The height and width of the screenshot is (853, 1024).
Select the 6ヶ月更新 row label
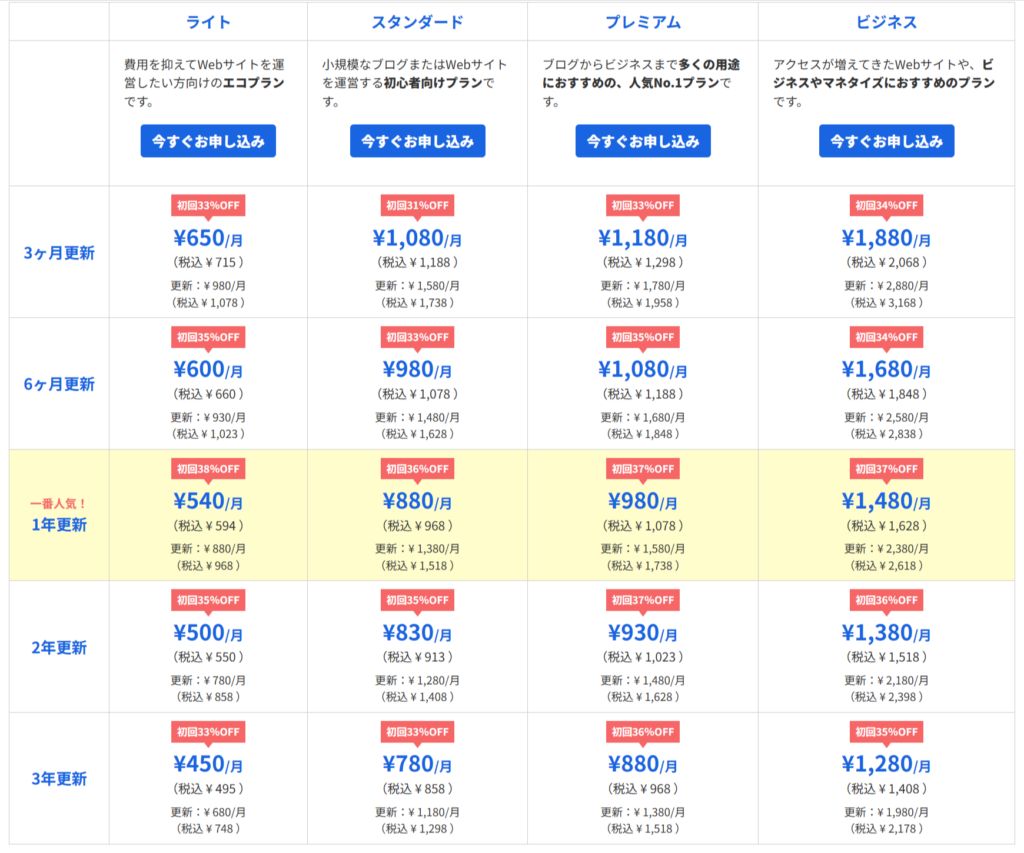pos(59,384)
